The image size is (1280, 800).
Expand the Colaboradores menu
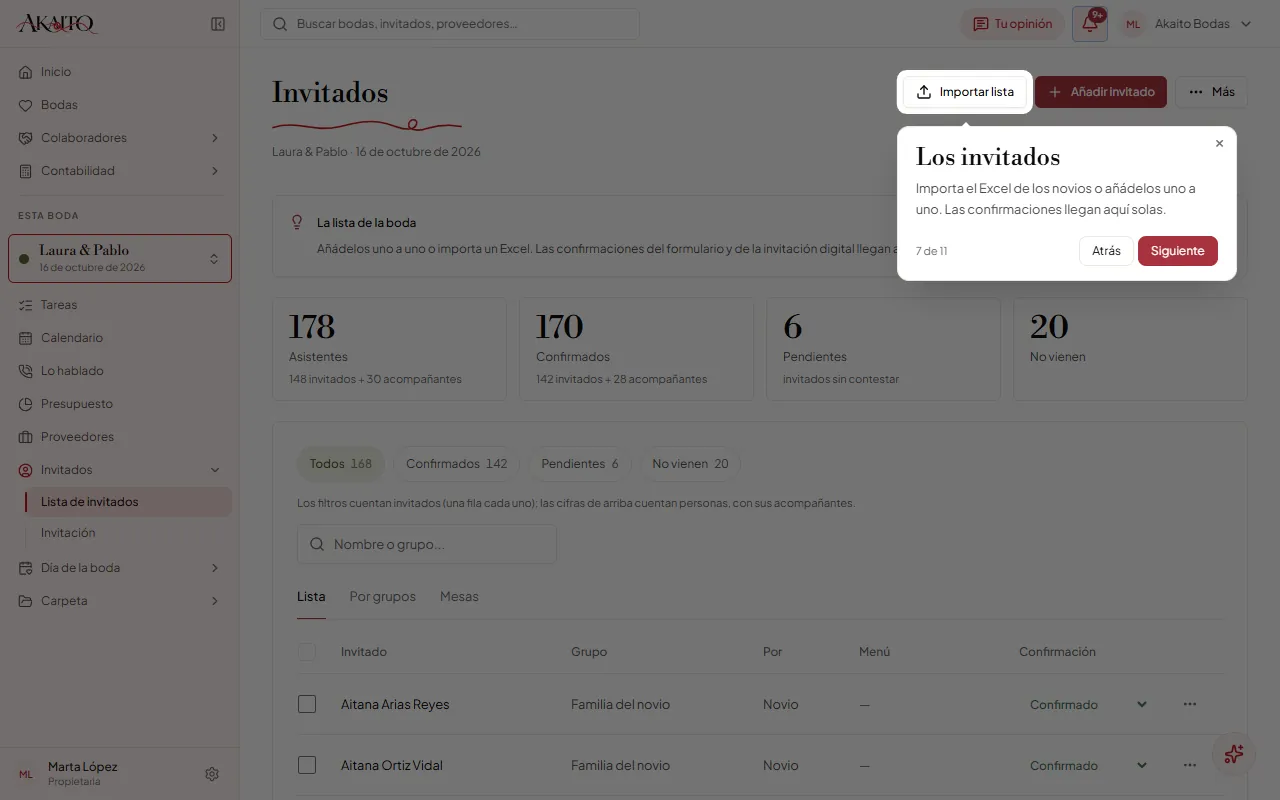coord(120,138)
